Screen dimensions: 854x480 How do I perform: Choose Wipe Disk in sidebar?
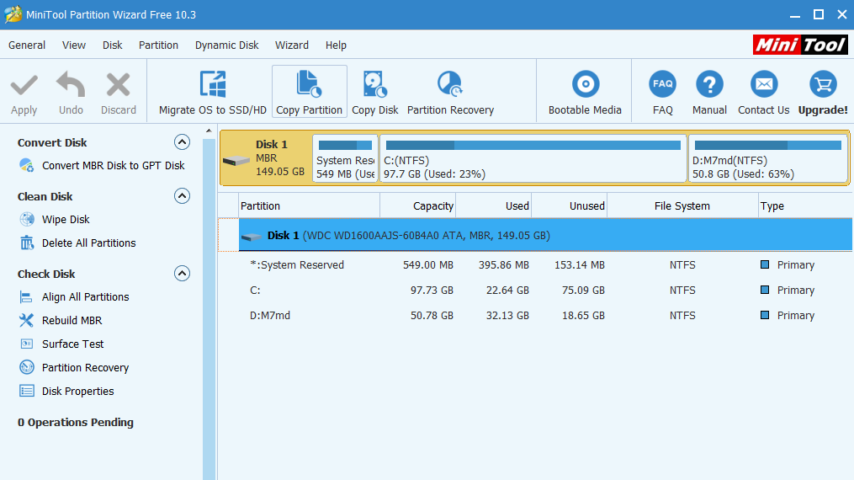(x=54, y=220)
